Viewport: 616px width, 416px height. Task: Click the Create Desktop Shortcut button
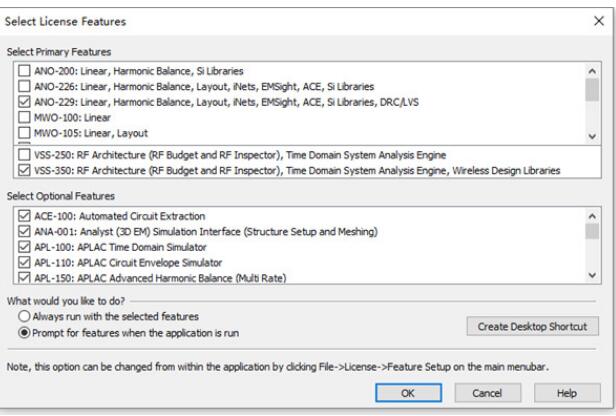[x=533, y=326]
